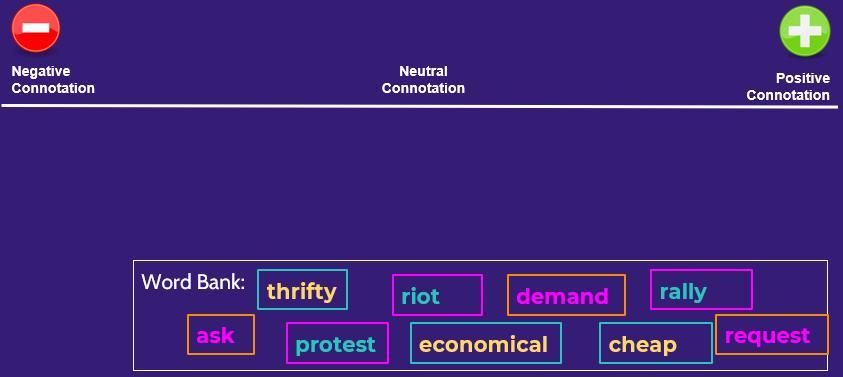
Task: Pick the 'demand' word box
Action: (x=566, y=295)
